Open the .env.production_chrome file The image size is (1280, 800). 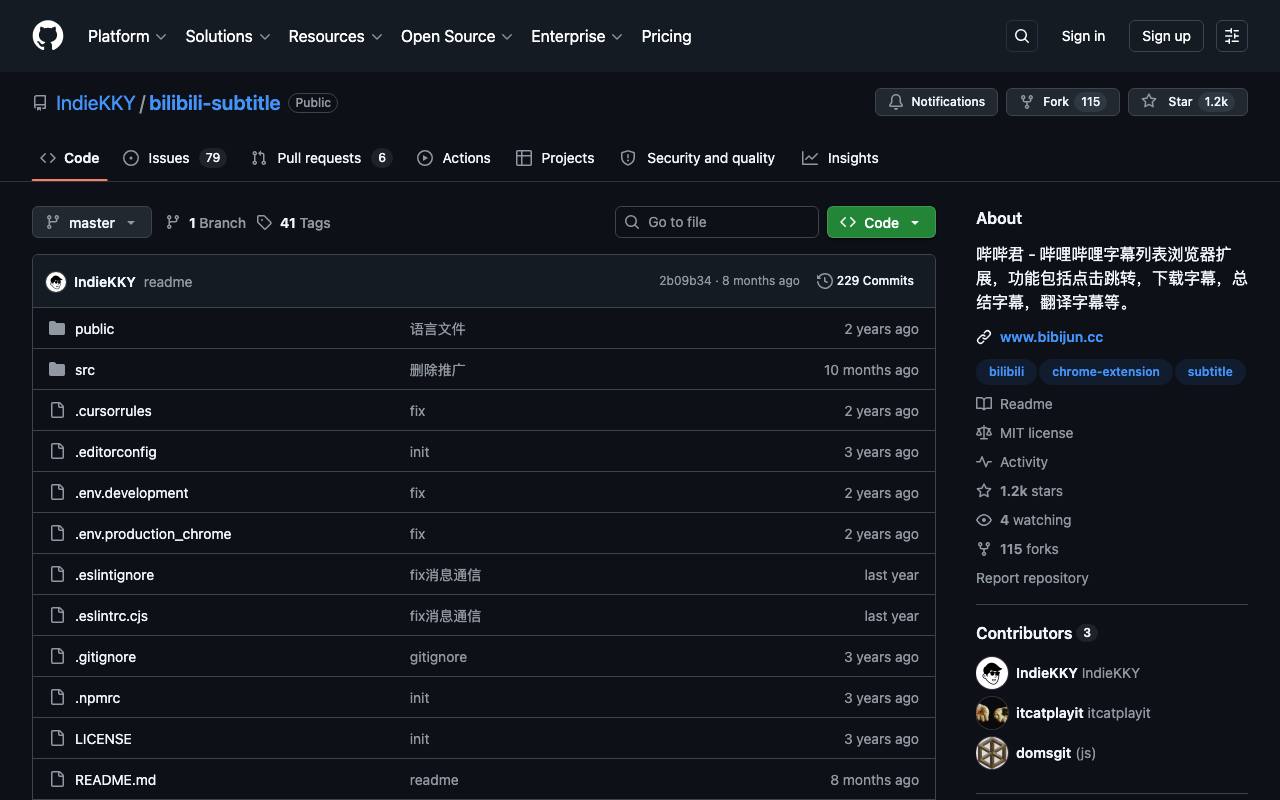pyautogui.click(x=153, y=534)
